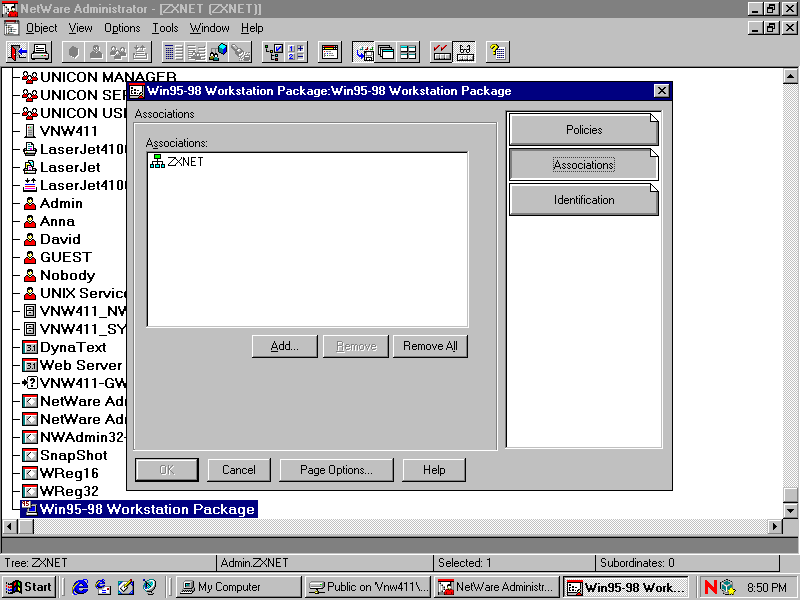Select the Admin user in tree
Image resolution: width=800 pixels, height=600 pixels.
point(54,204)
